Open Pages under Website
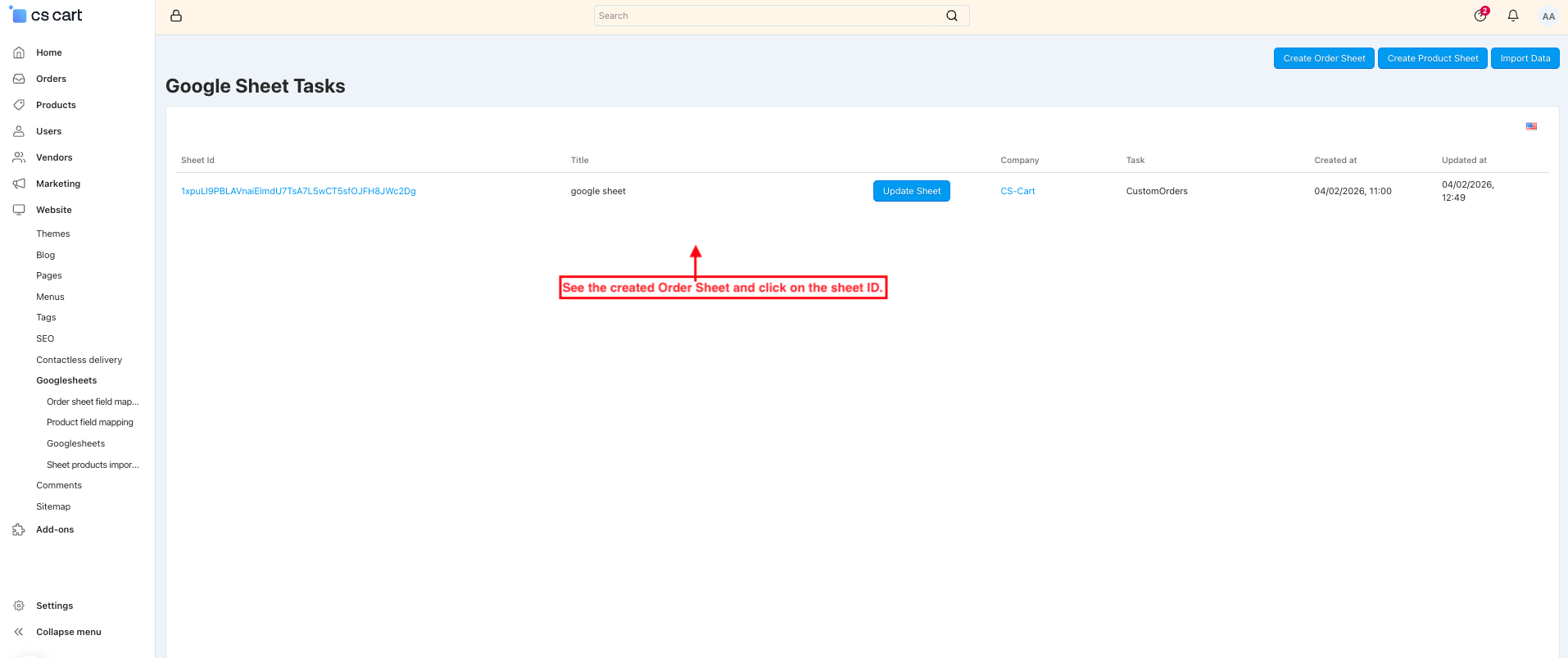 [x=49, y=275]
